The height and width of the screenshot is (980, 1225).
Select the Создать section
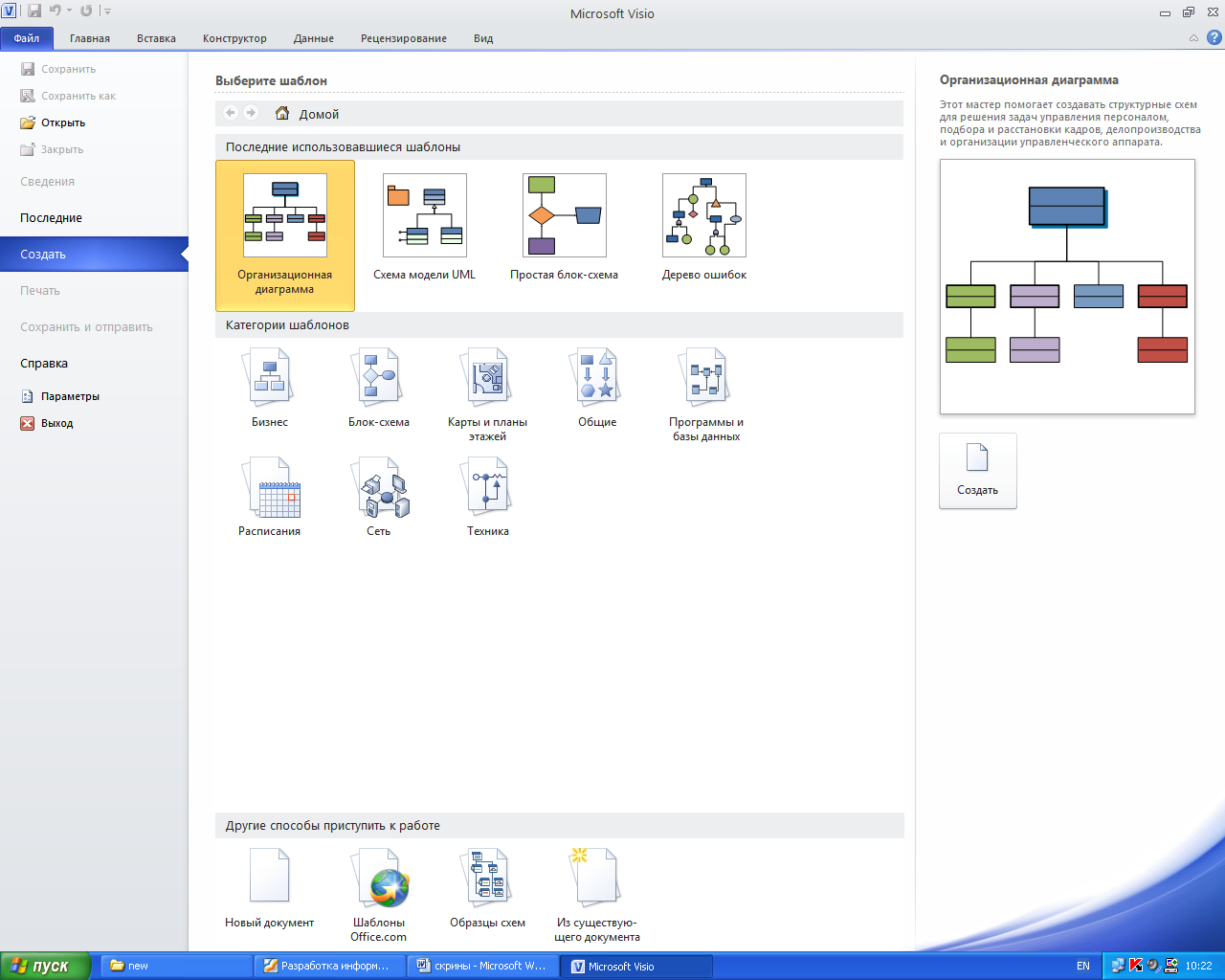tap(94, 255)
